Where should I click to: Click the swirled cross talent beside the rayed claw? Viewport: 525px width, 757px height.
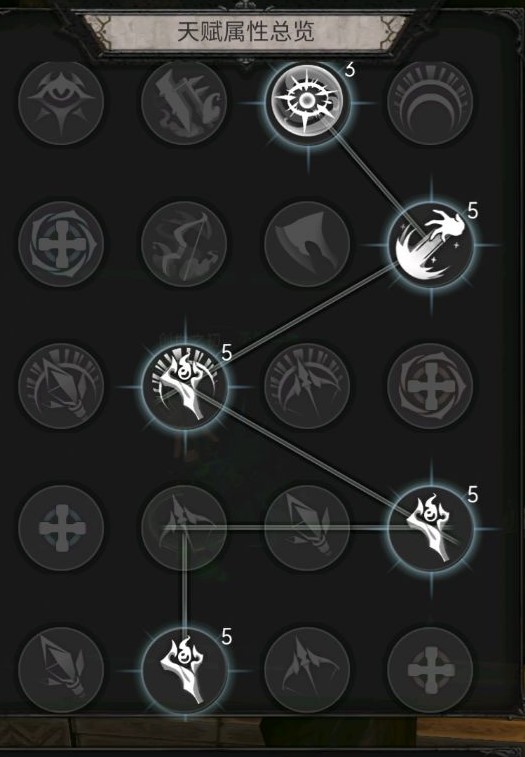click(x=430, y=386)
